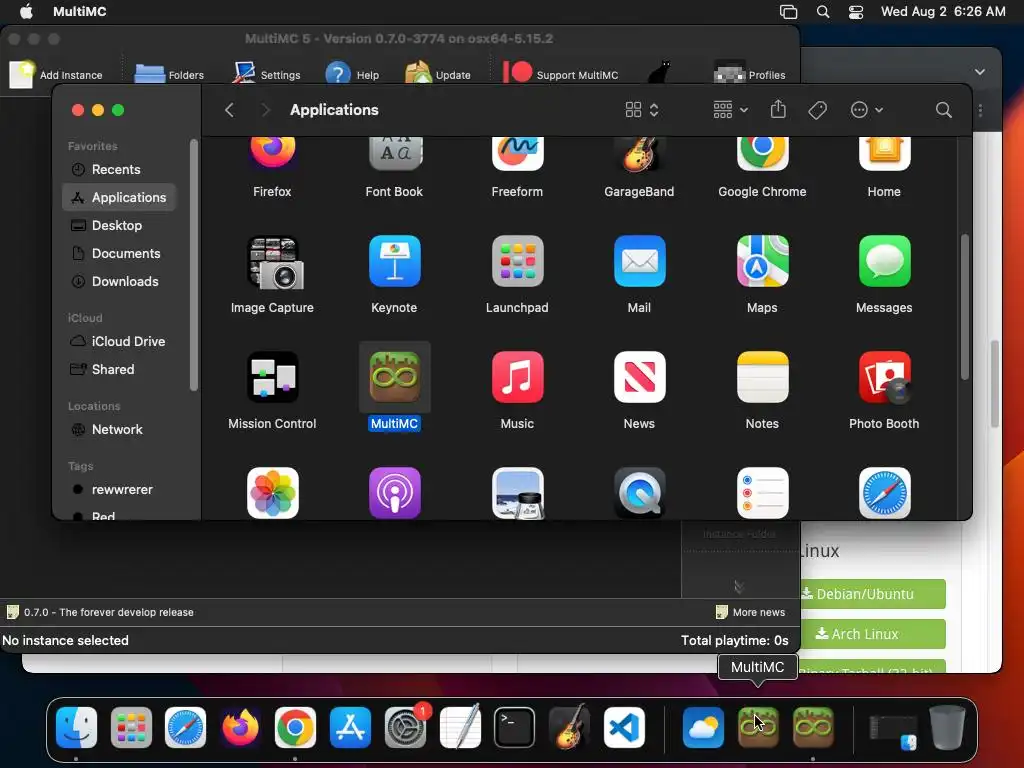The height and width of the screenshot is (768, 1024).
Task: Select the Freeform app icon
Action: [517, 154]
